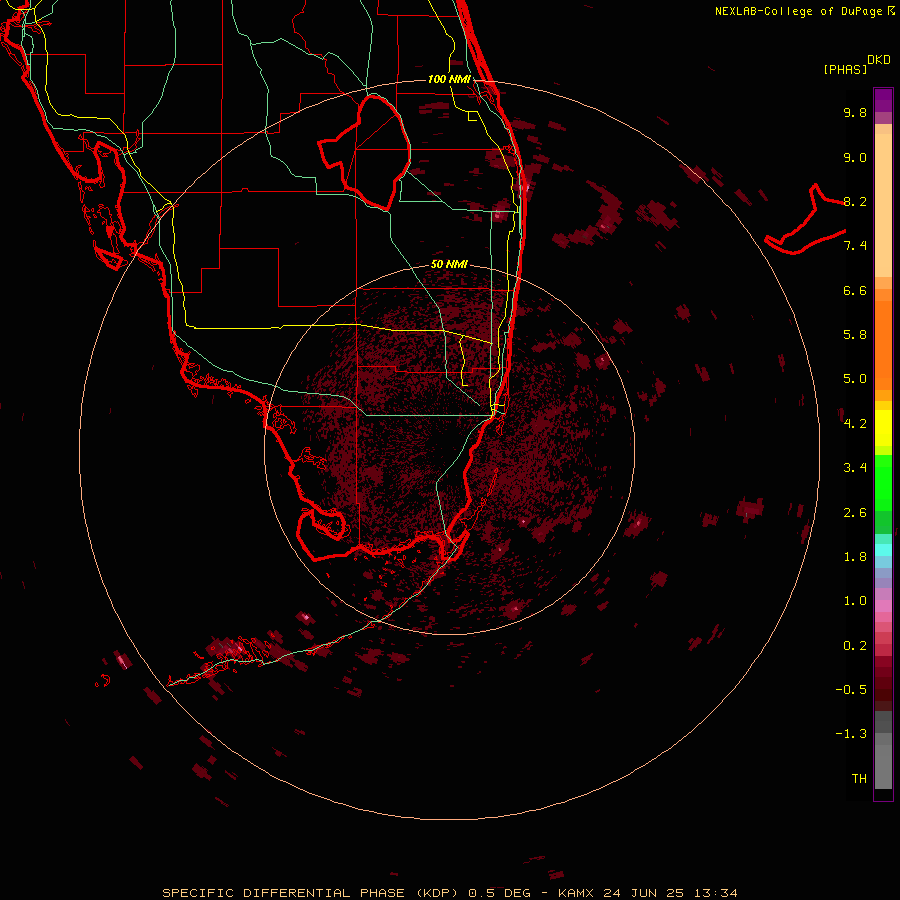Click the 5.0 scale label
Screen dimensions: 900x900
point(855,379)
